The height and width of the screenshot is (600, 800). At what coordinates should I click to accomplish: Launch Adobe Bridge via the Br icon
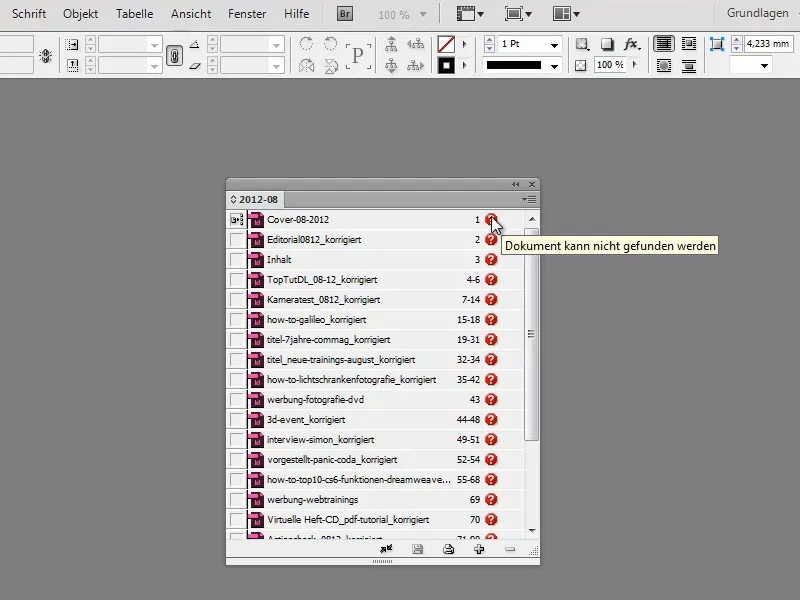point(344,14)
